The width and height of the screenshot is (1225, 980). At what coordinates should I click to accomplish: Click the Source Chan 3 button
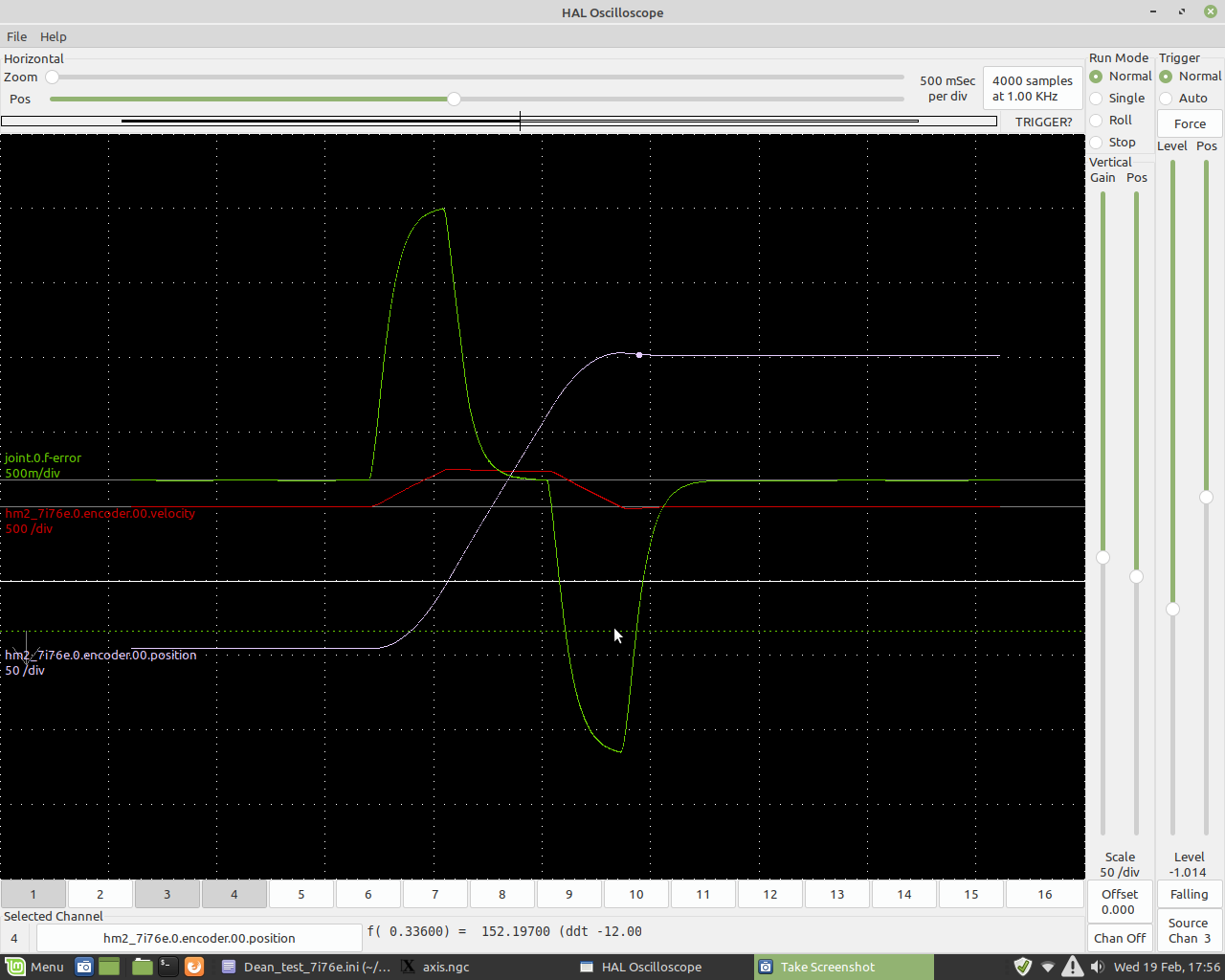1189,930
